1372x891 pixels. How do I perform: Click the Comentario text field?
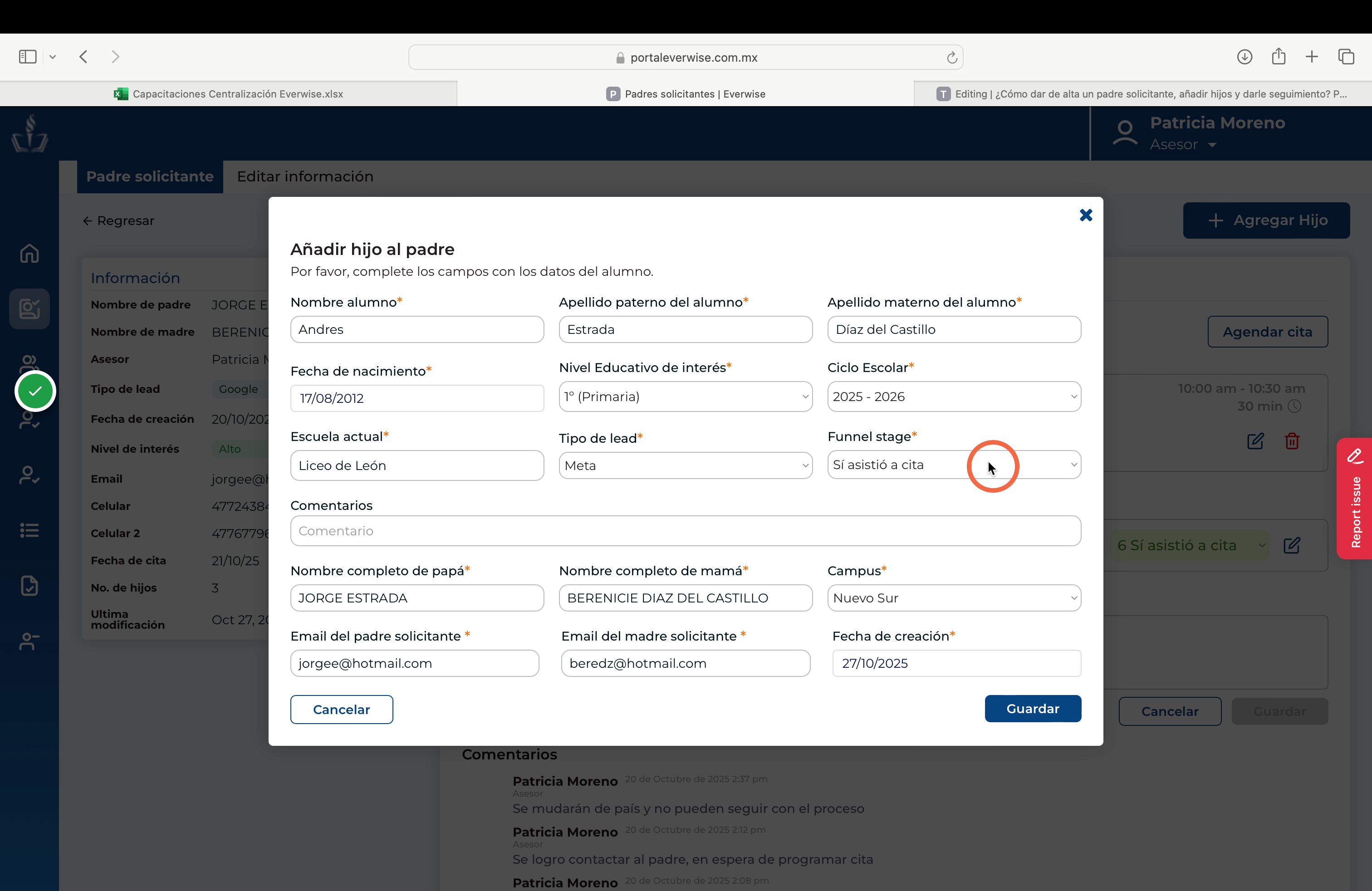point(686,531)
